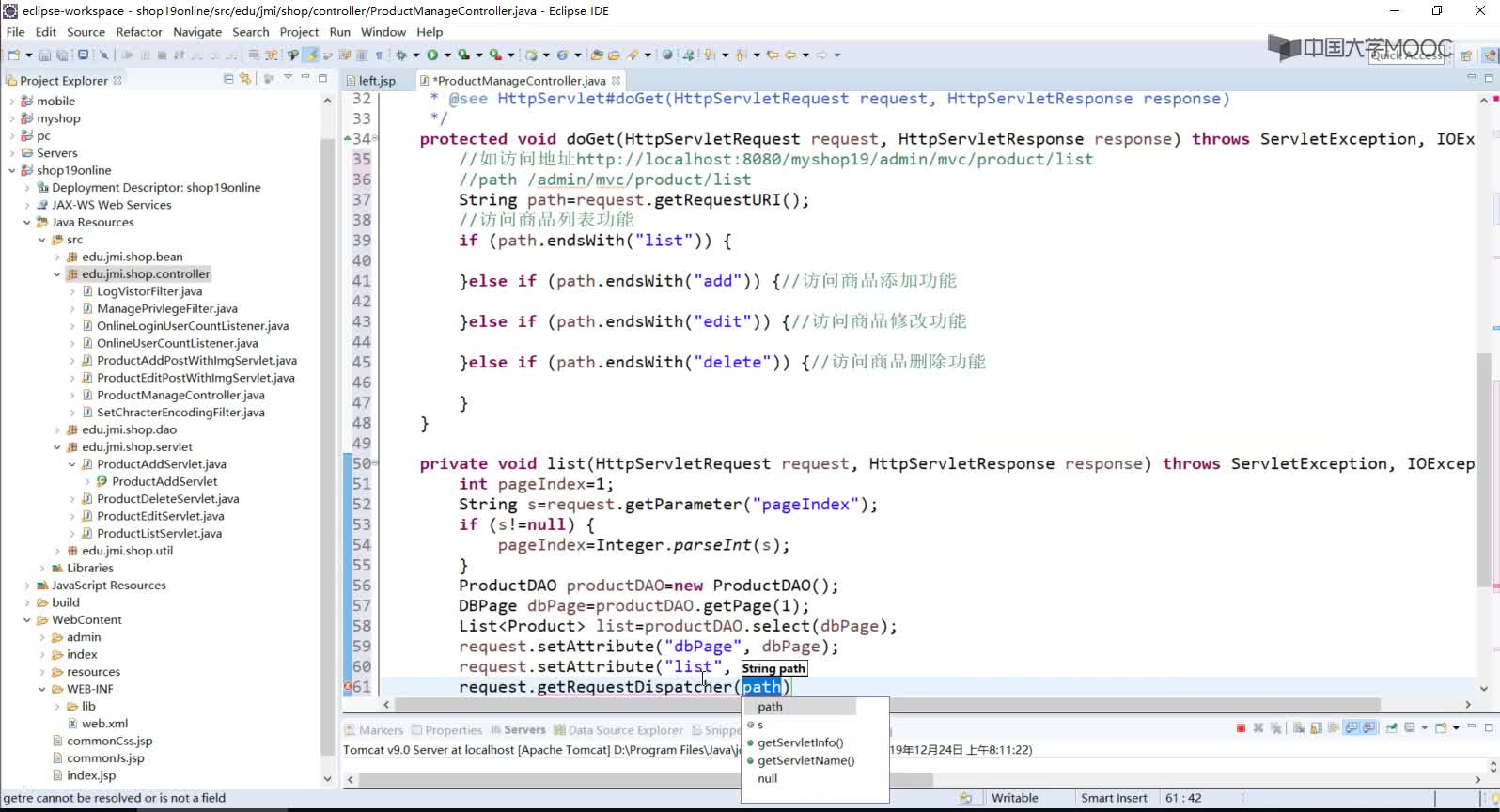Click the editor vertical scrollbar
Viewport: 1500px width, 812px height.
pos(1484,470)
